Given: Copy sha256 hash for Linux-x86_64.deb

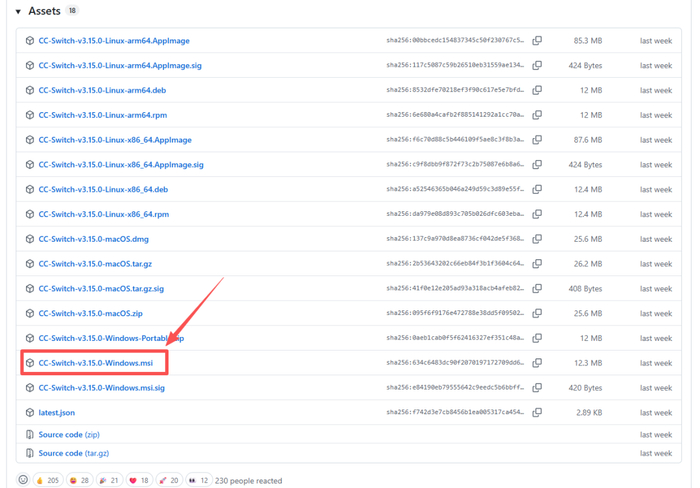Looking at the screenshot, I should point(537,189).
